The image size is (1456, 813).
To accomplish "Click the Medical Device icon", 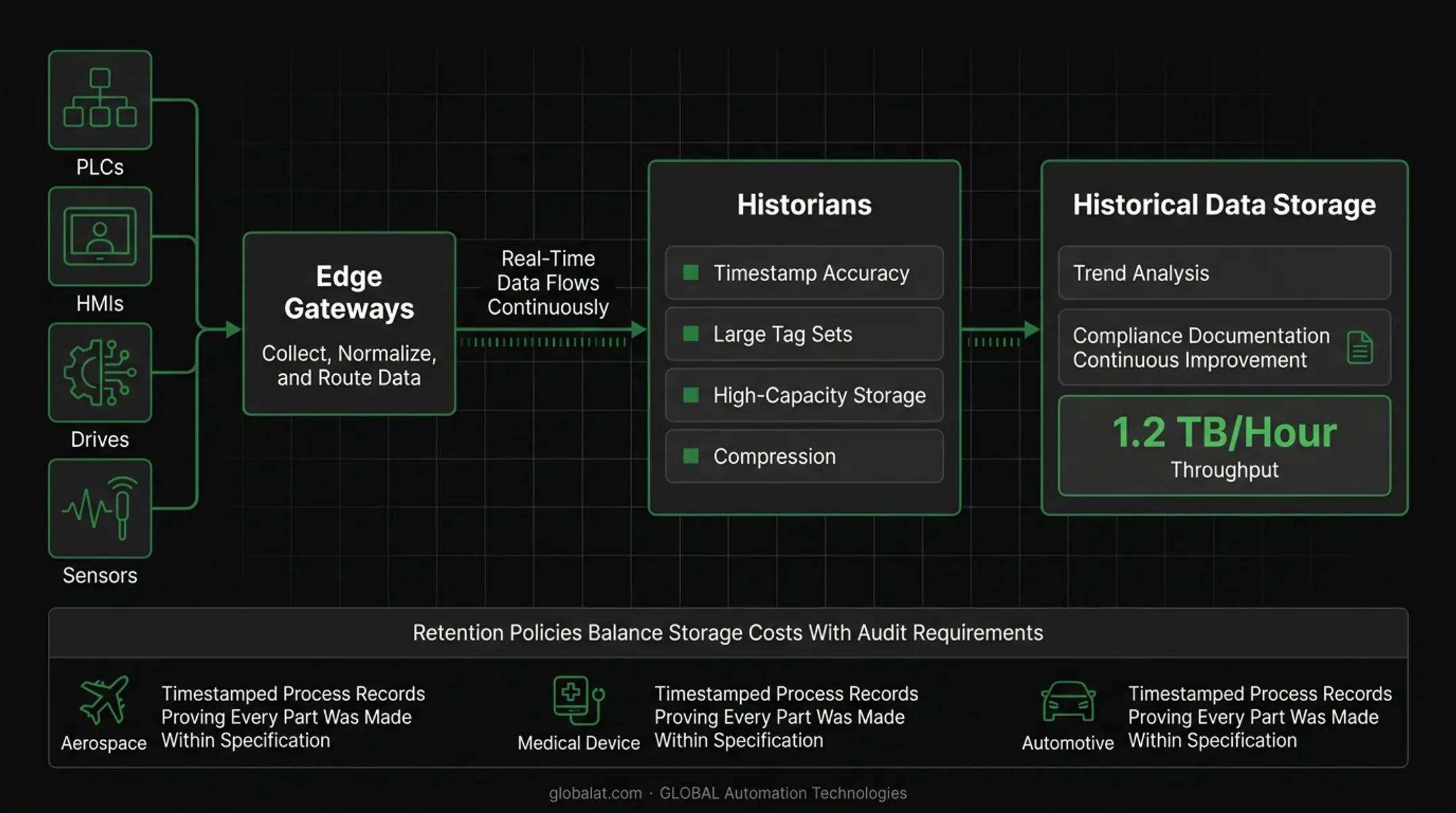I will click(578, 700).
